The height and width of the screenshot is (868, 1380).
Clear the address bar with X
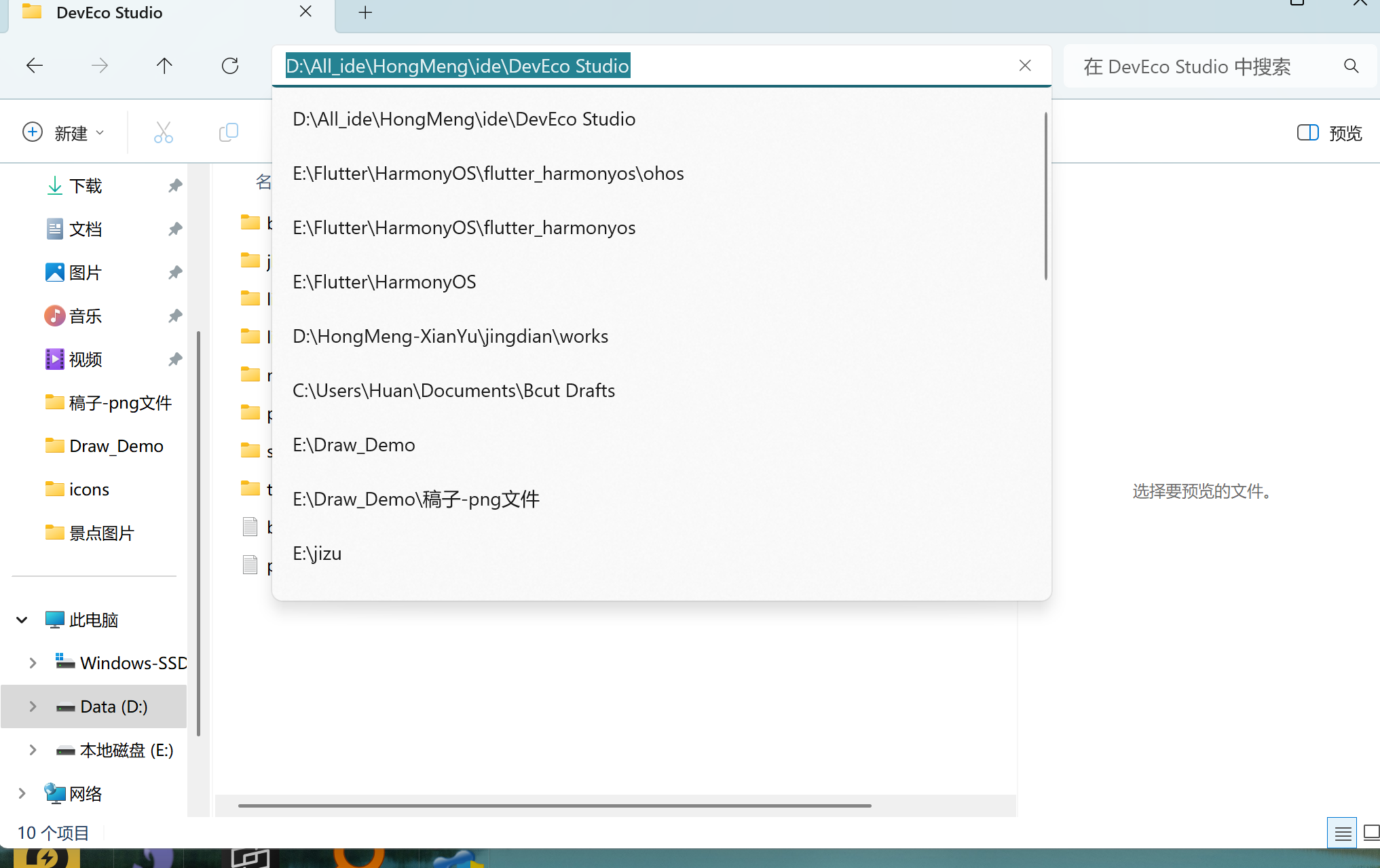point(1025,65)
